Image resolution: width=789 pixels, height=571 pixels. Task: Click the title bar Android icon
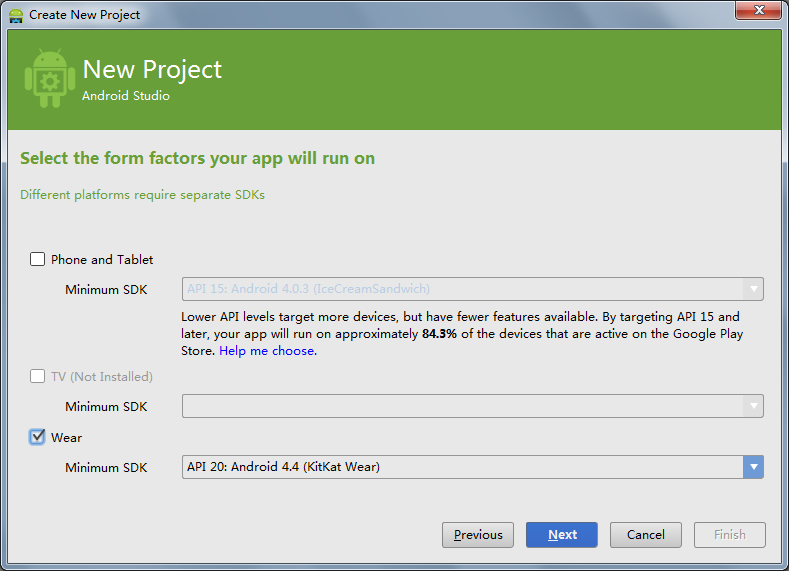point(16,15)
